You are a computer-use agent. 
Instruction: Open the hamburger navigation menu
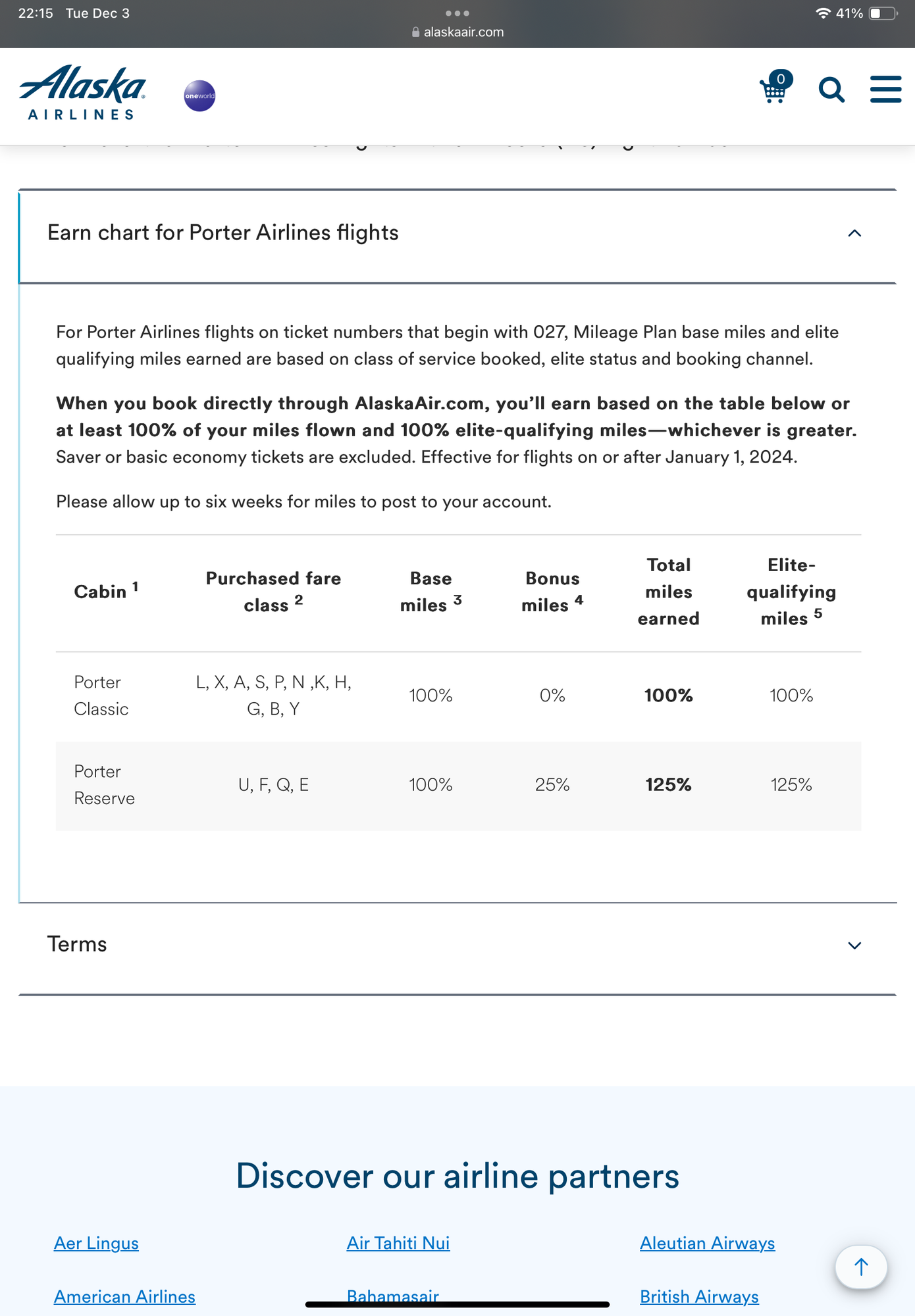pos(885,89)
